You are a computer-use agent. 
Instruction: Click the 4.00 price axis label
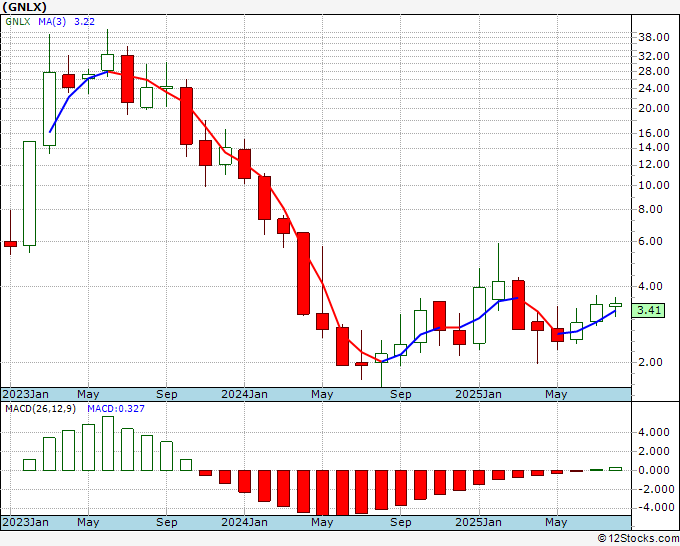(x=651, y=286)
